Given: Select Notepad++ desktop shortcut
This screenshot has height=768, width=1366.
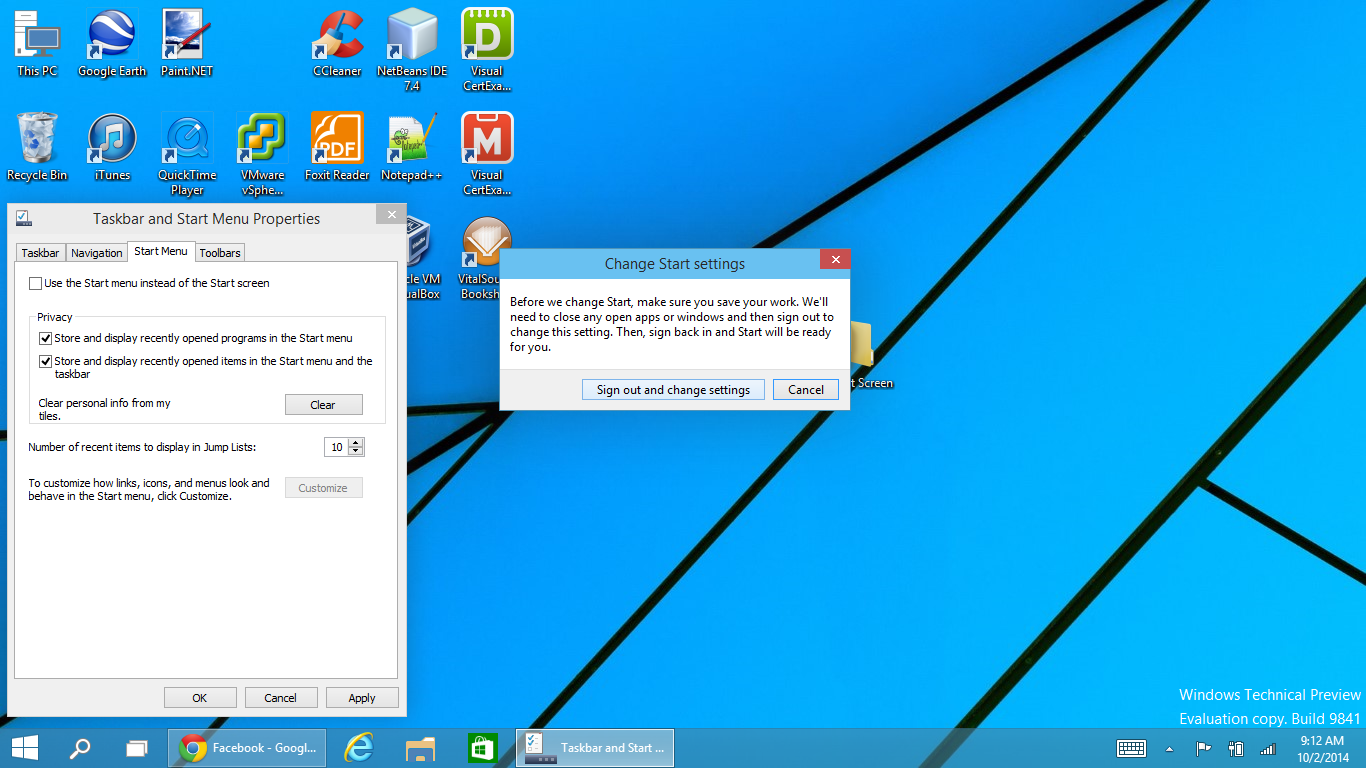Looking at the screenshot, I should pyautogui.click(x=412, y=147).
